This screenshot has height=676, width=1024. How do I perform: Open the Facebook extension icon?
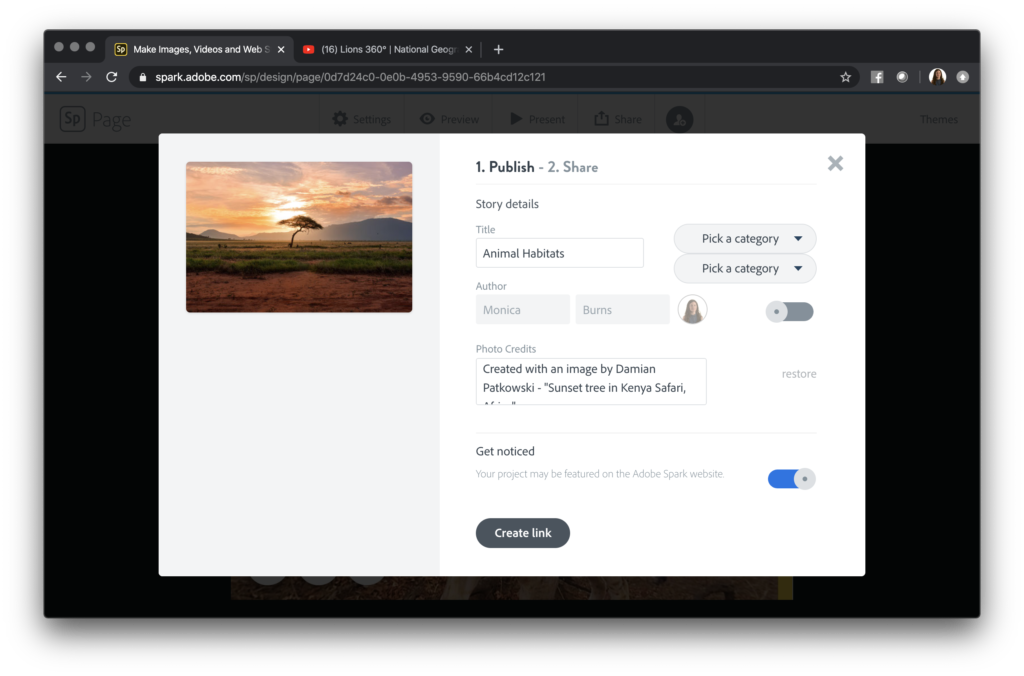coord(876,76)
